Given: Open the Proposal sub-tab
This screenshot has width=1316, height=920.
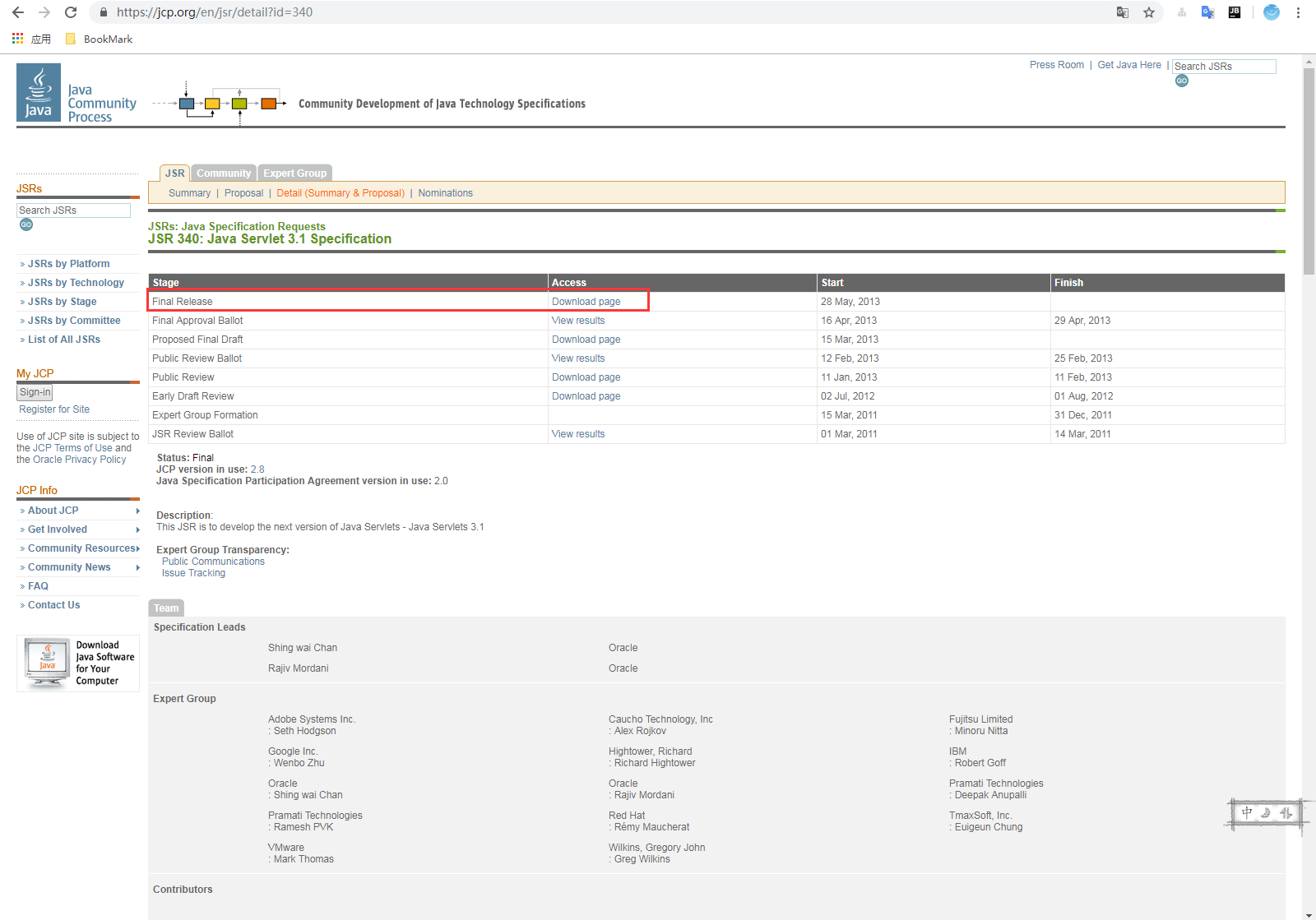Looking at the screenshot, I should 243,193.
